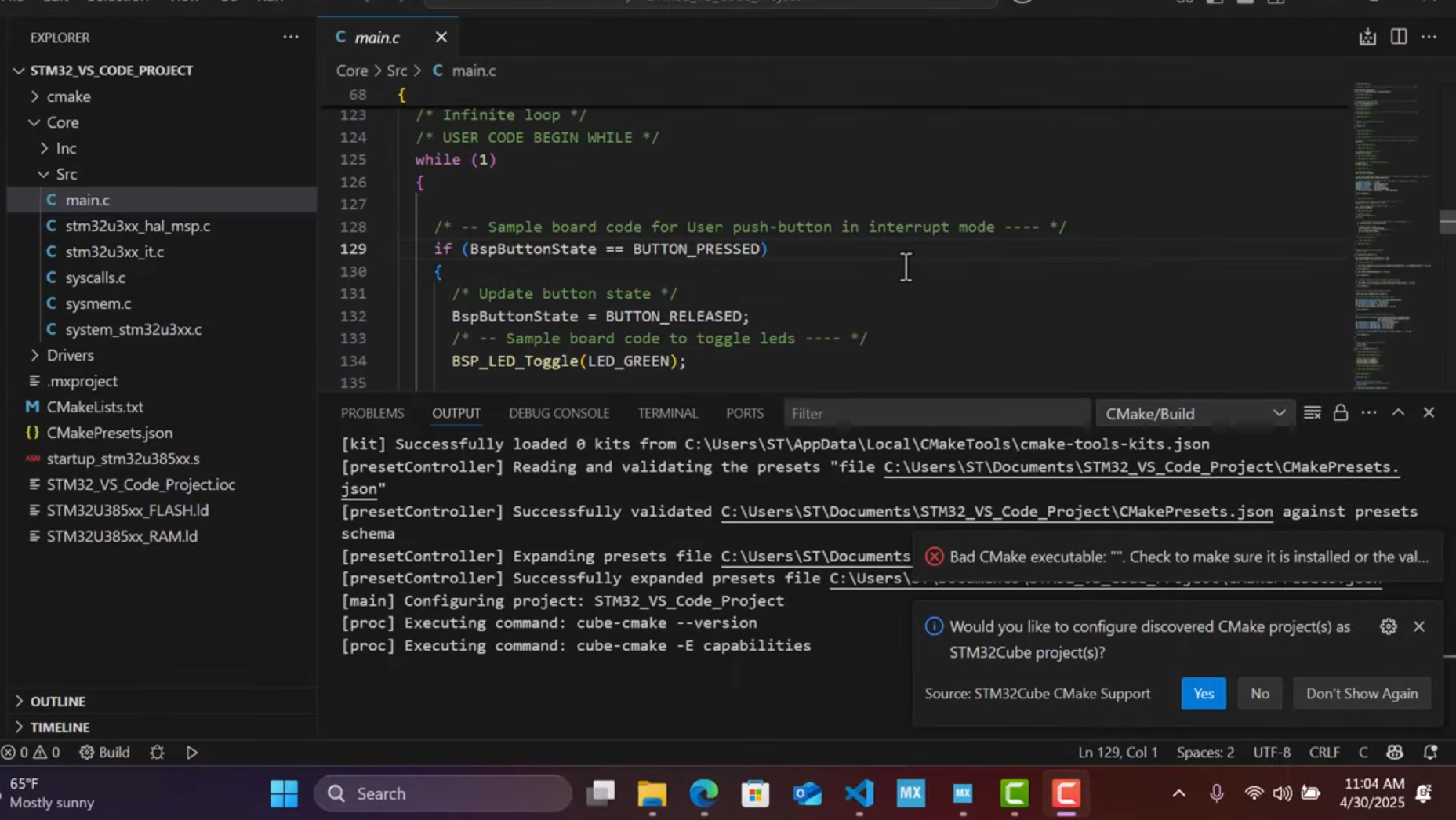Open notification settings gear icon
Image resolution: width=1456 pixels, height=820 pixels.
[1388, 626]
